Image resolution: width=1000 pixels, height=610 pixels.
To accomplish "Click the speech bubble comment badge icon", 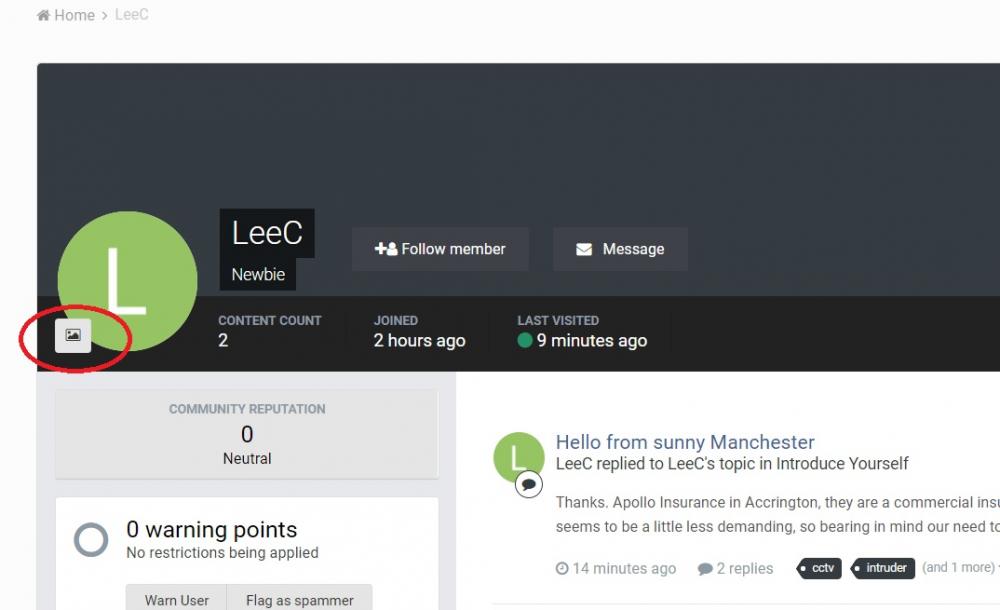I will point(529,485).
